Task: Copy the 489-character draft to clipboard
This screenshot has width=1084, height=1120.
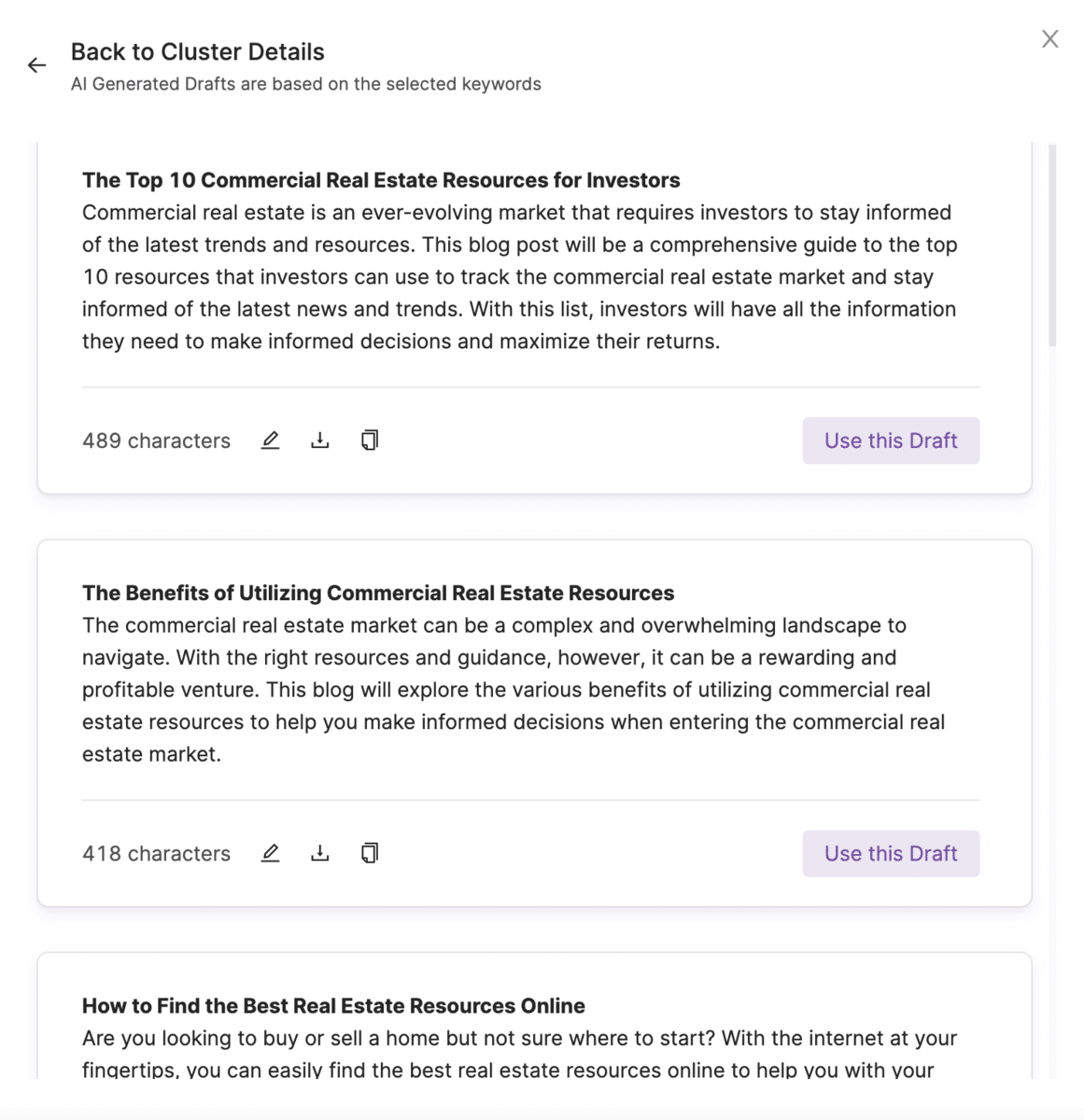Action: coord(370,441)
